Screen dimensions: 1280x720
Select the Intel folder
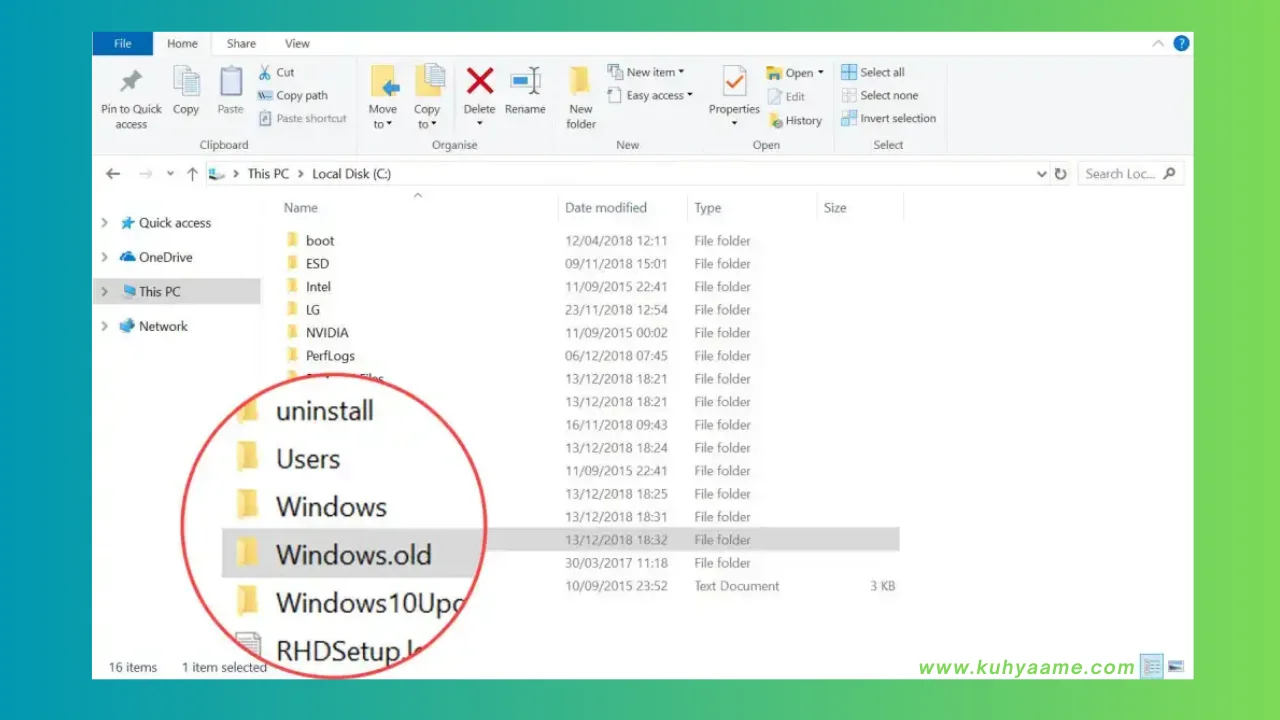tap(318, 287)
